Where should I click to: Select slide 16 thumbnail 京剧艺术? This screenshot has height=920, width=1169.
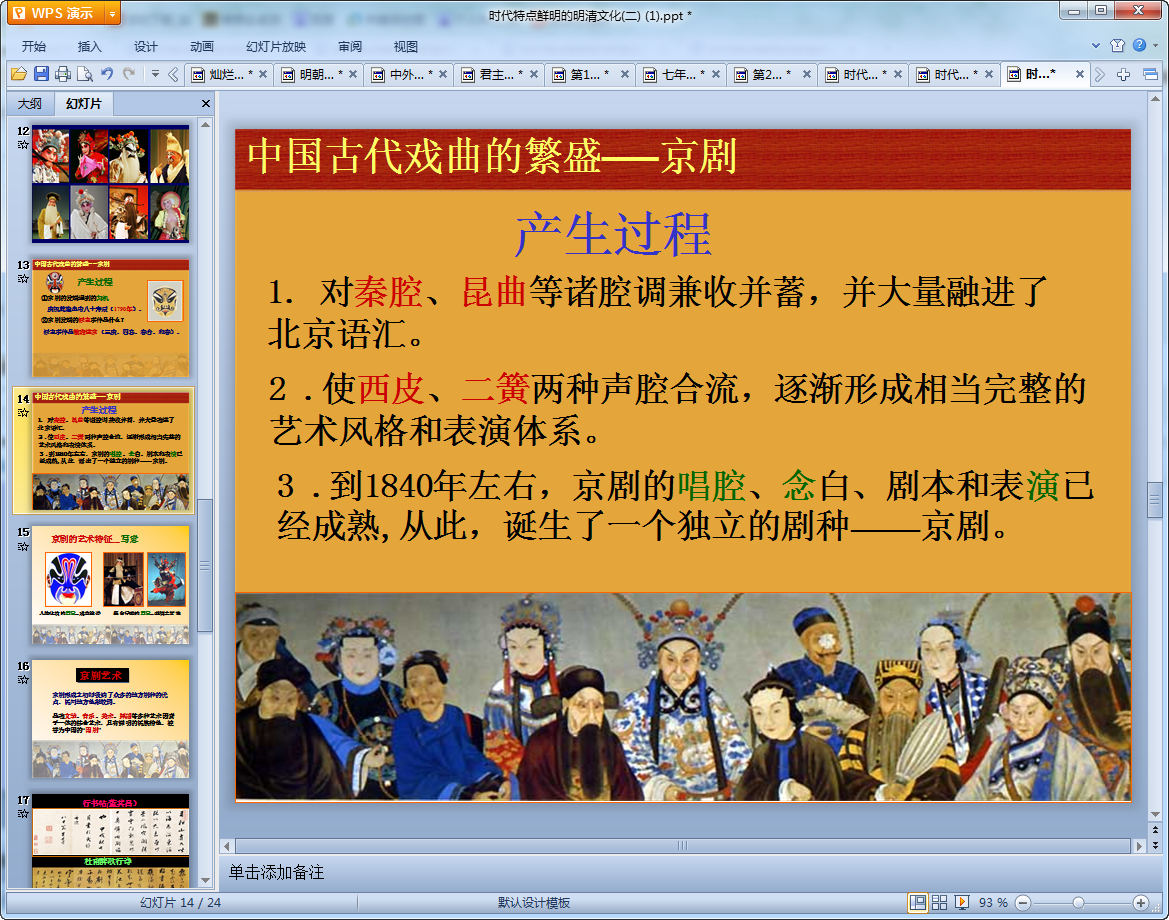coord(110,719)
